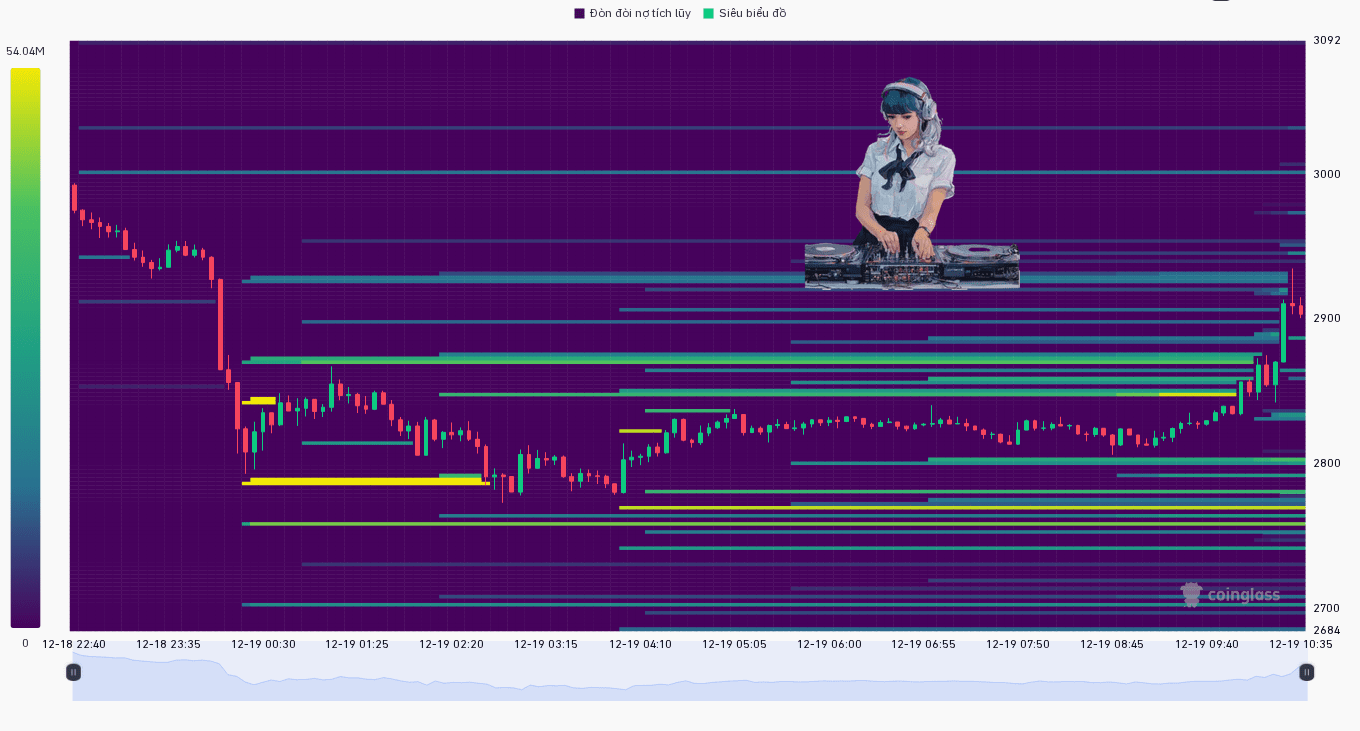Click the 12-19 06:00 time label

(829, 644)
